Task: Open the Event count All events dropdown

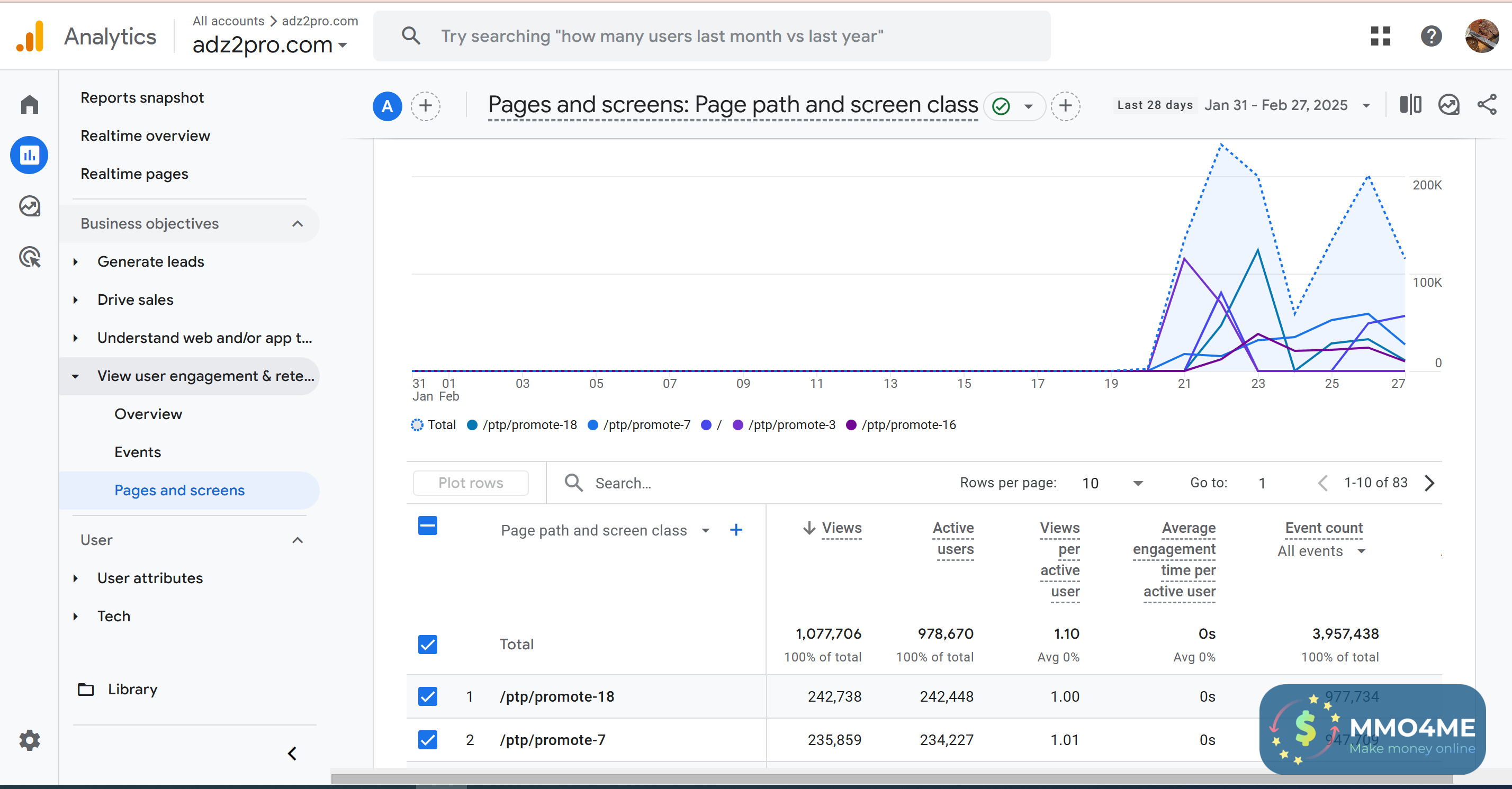Action: coord(1321,551)
